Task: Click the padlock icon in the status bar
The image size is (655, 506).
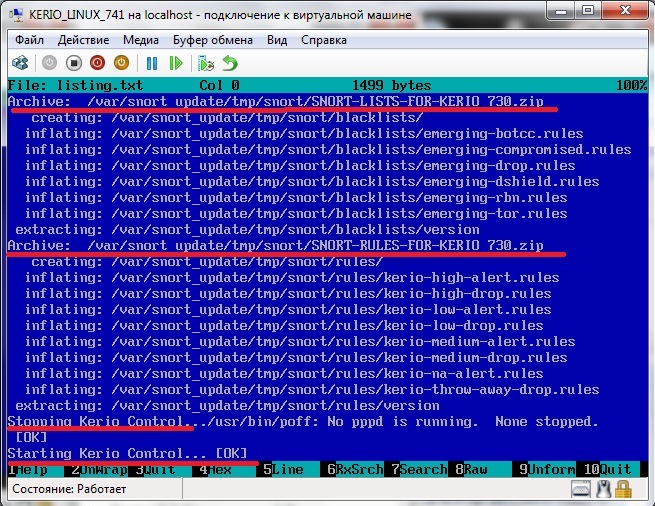Action: click(623, 489)
